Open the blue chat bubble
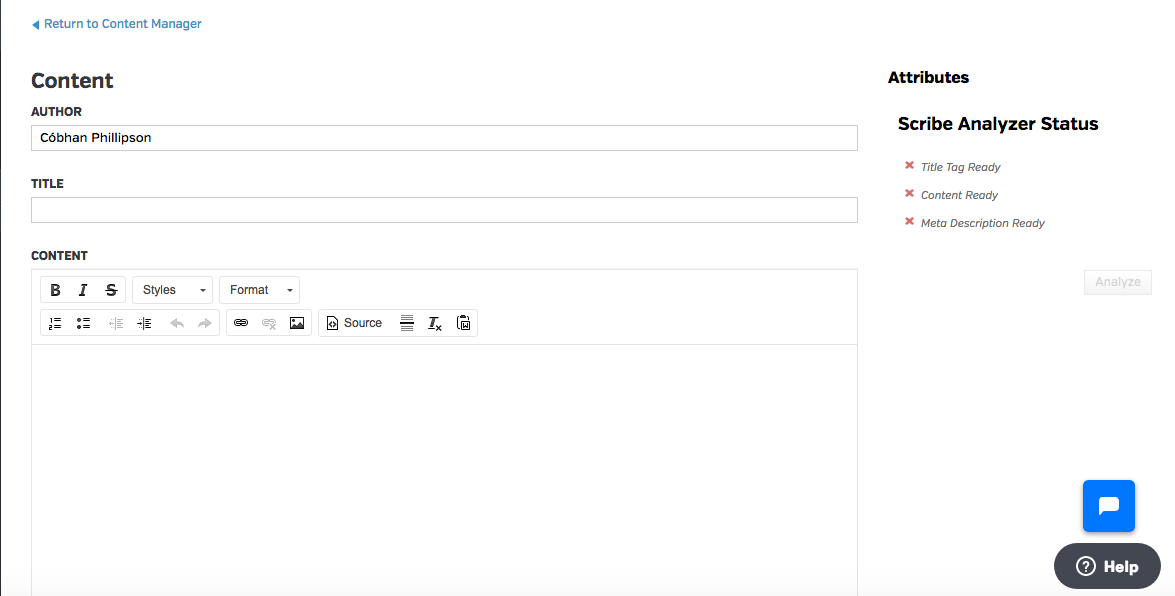 (x=1108, y=506)
